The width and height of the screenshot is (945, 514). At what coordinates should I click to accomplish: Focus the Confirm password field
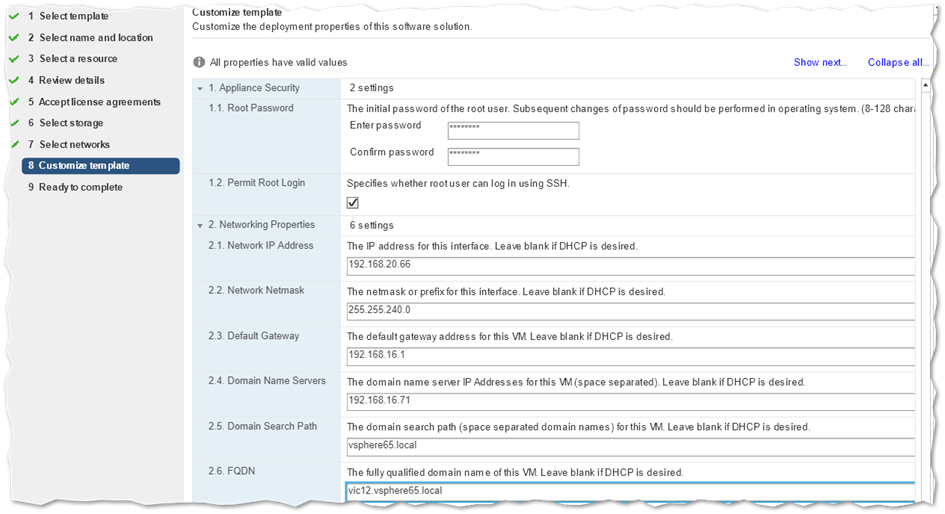click(513, 157)
